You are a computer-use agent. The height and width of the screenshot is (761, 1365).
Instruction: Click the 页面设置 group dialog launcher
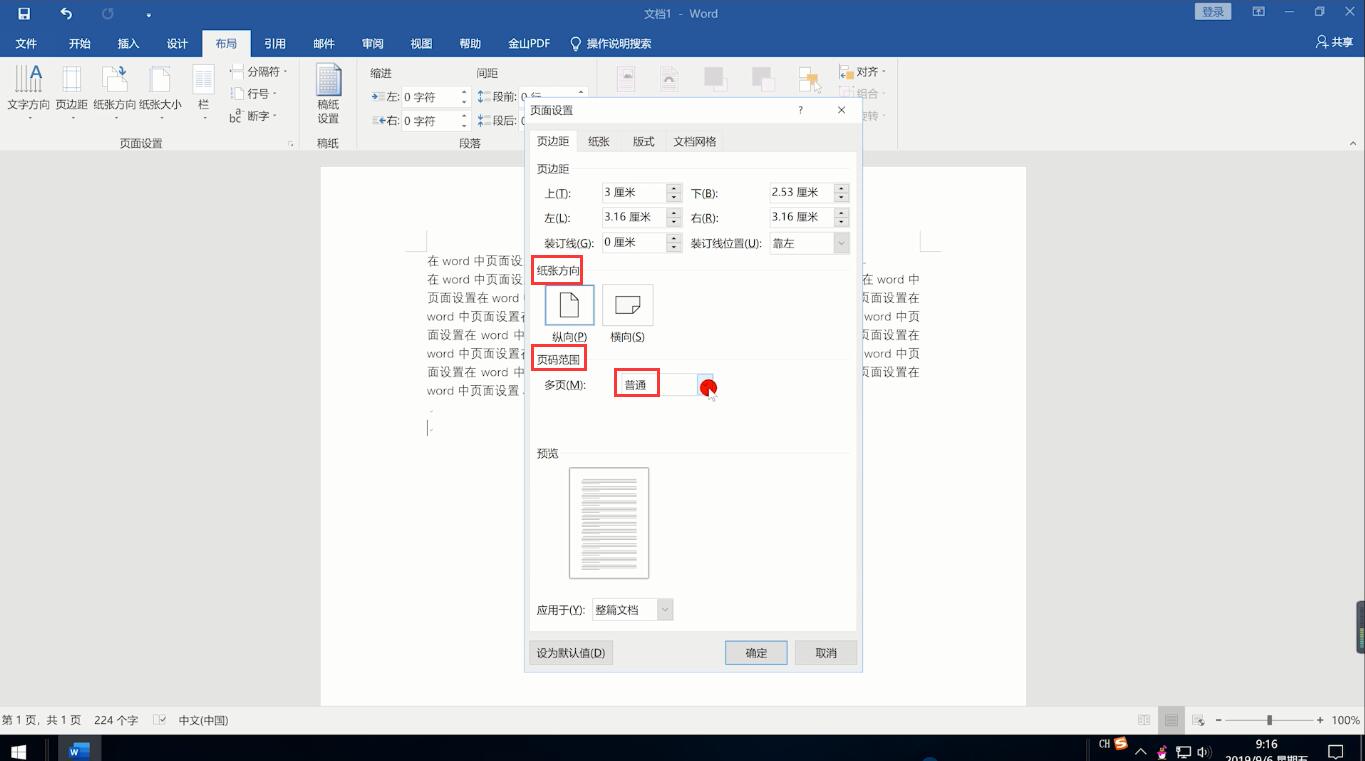click(x=291, y=144)
